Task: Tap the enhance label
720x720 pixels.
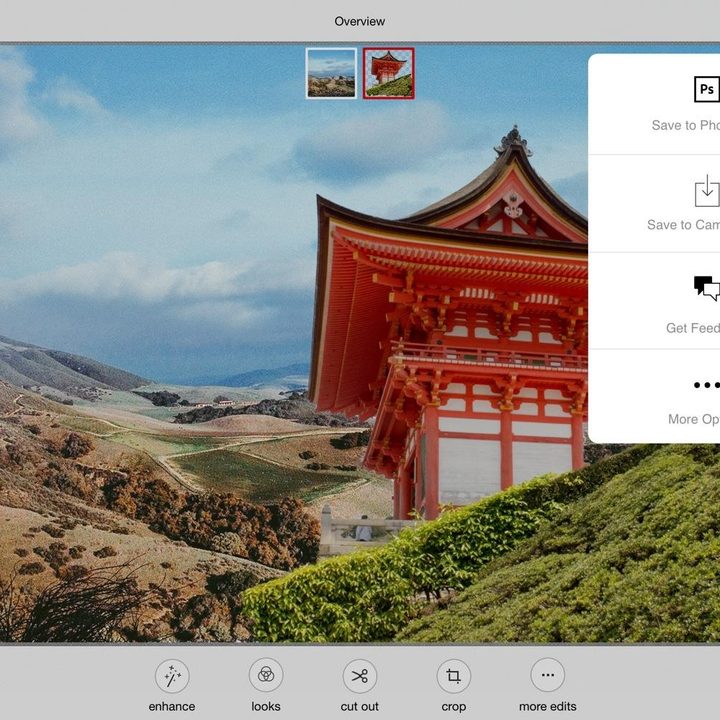Action: (172, 706)
